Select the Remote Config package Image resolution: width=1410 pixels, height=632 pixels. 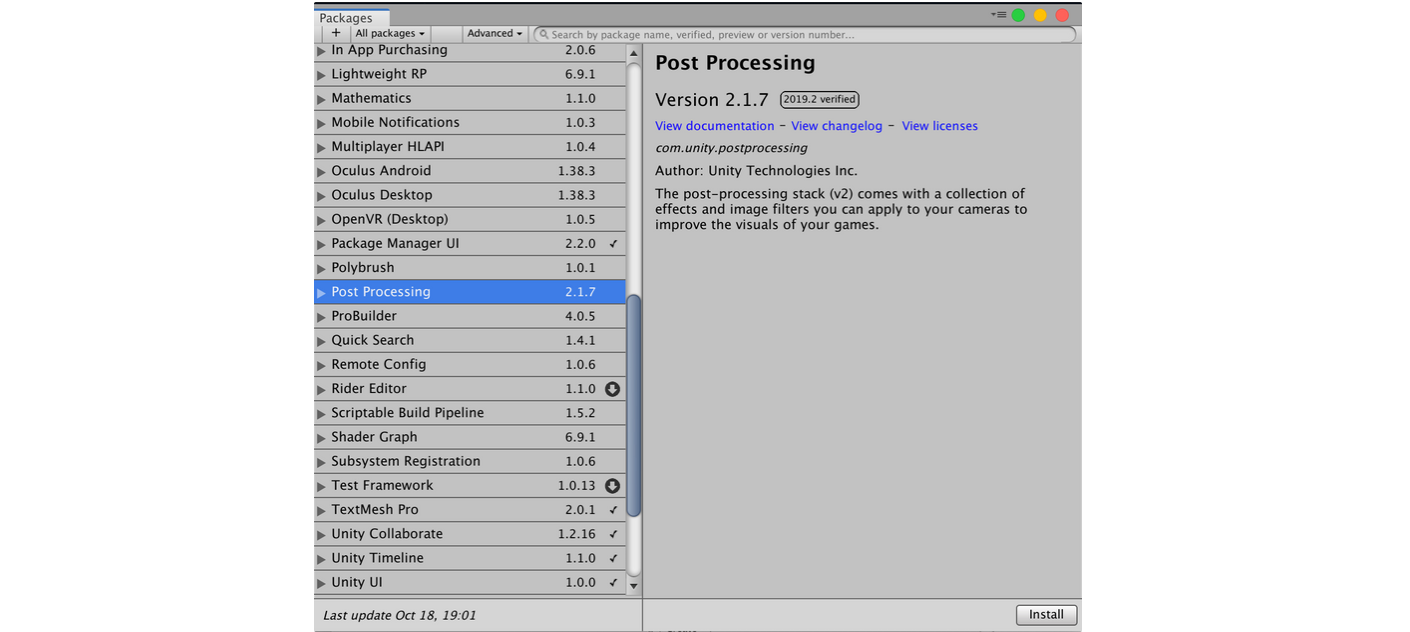470,365
